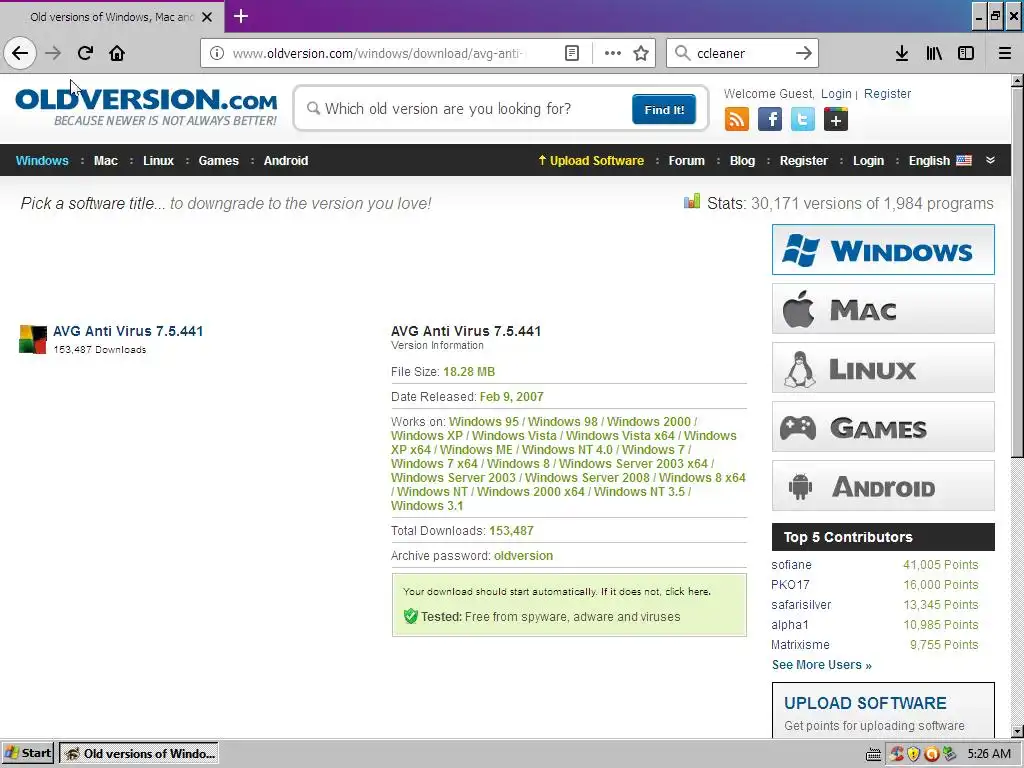Open the browser home page icon

(x=117, y=53)
